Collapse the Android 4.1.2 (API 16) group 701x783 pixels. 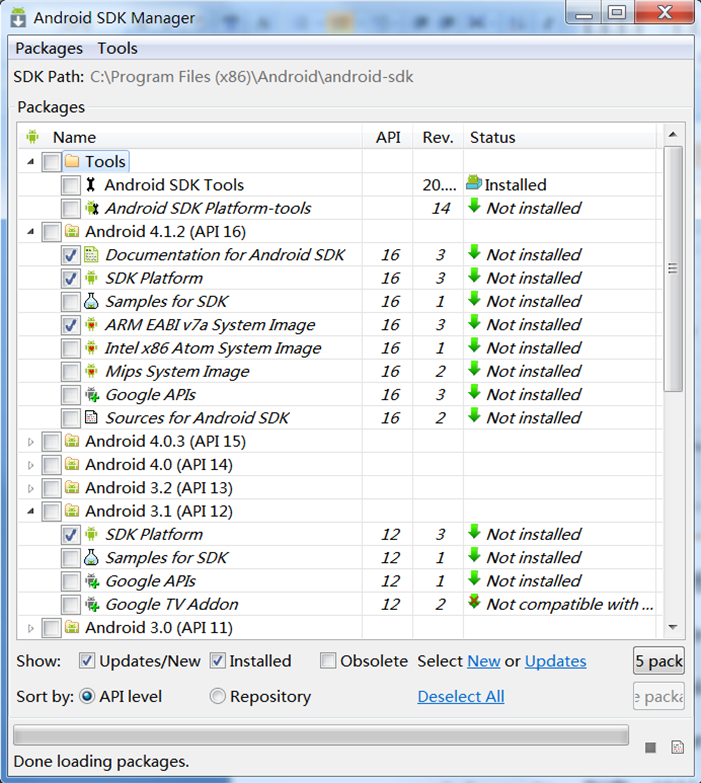(30, 232)
